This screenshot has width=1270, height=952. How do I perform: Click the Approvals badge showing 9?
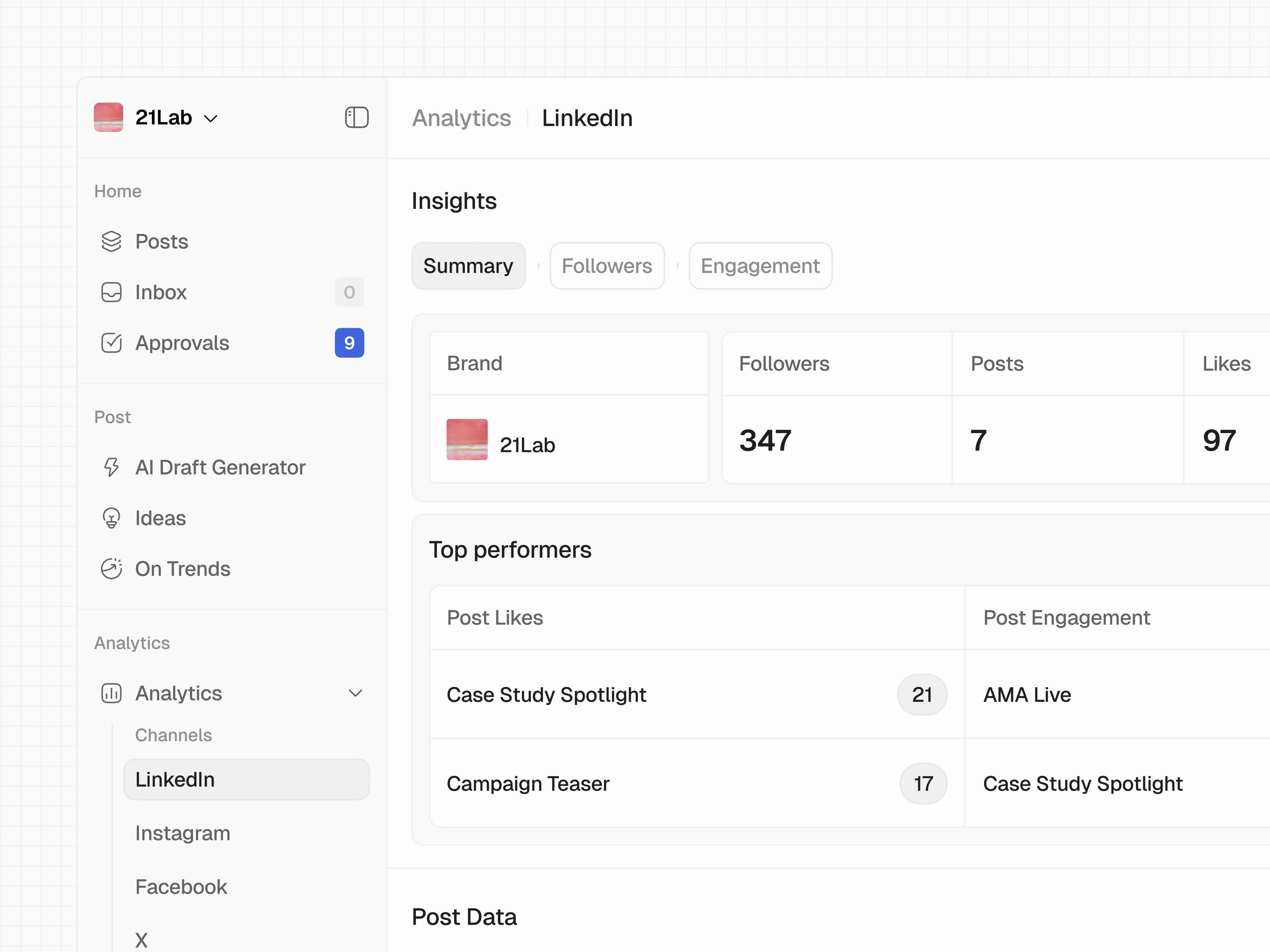pyautogui.click(x=349, y=343)
